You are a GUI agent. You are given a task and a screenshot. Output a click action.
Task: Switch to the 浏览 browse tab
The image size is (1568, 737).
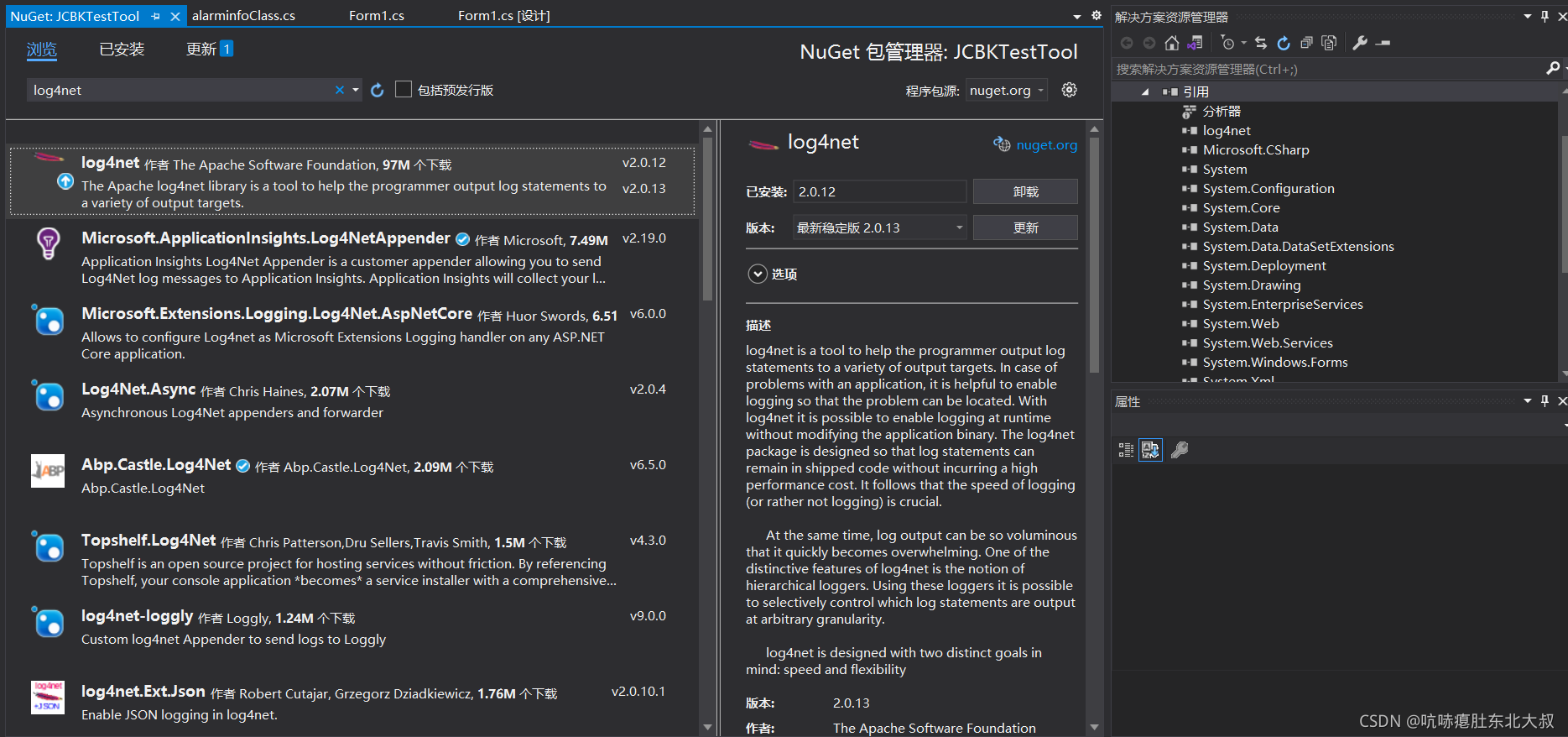pos(42,50)
